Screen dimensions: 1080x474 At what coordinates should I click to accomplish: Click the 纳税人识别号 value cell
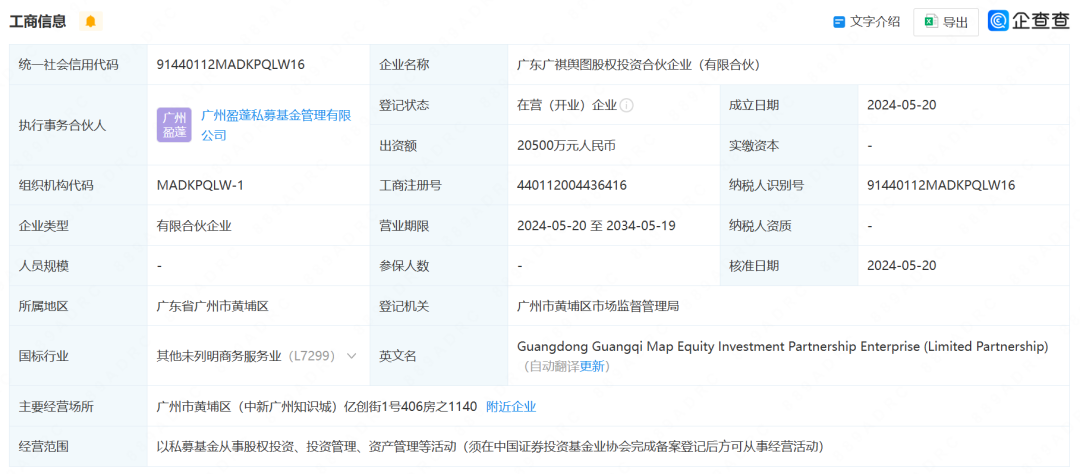click(941, 185)
